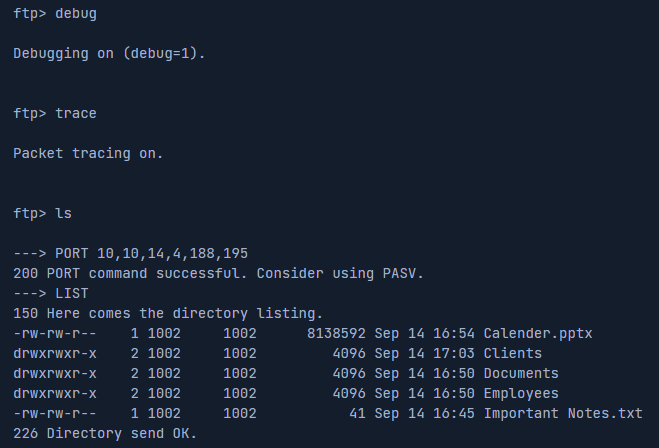This screenshot has height=448, width=659.
Task: Click the trace command text
Action: [76, 114]
